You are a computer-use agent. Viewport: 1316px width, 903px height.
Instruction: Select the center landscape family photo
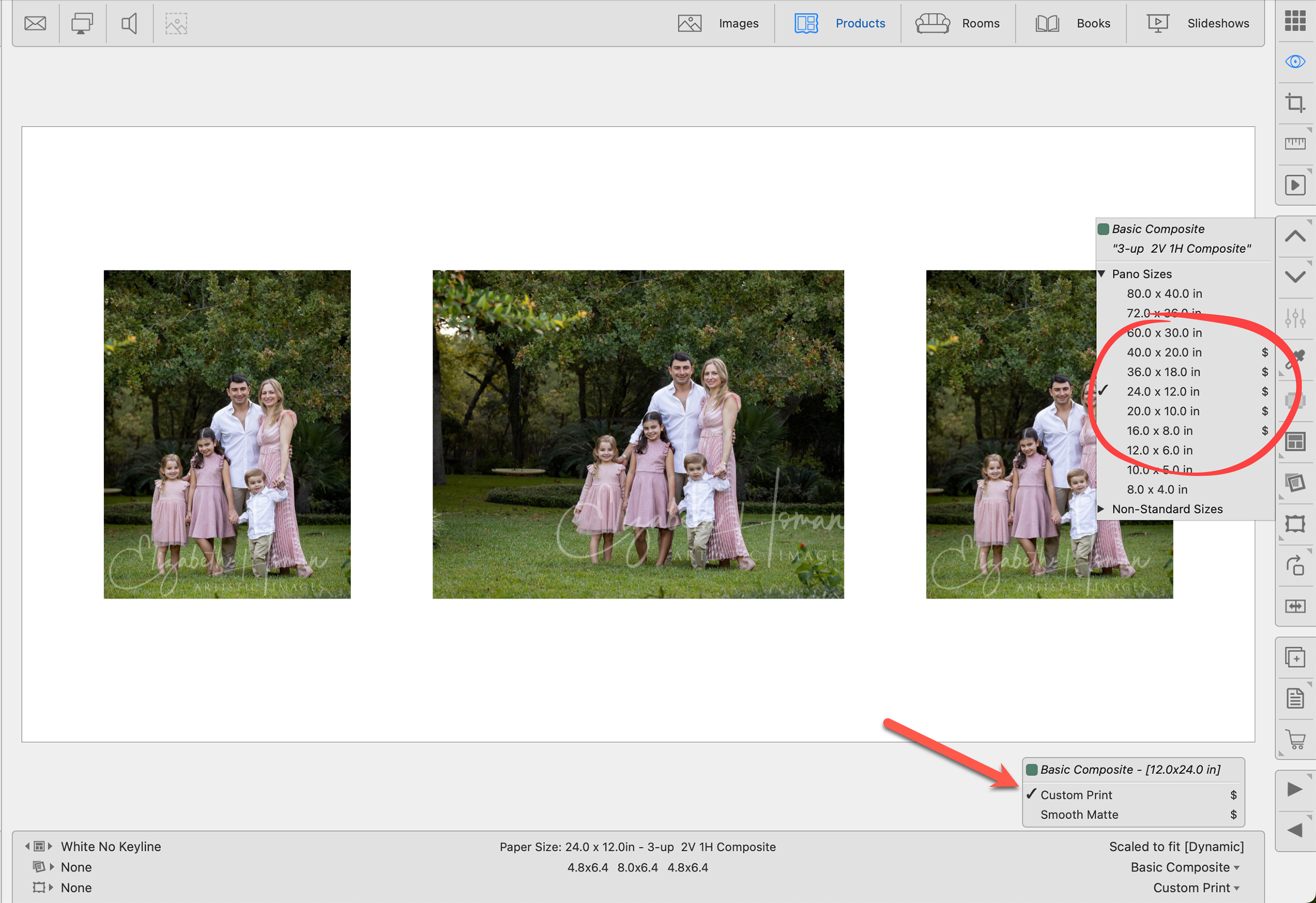click(638, 434)
